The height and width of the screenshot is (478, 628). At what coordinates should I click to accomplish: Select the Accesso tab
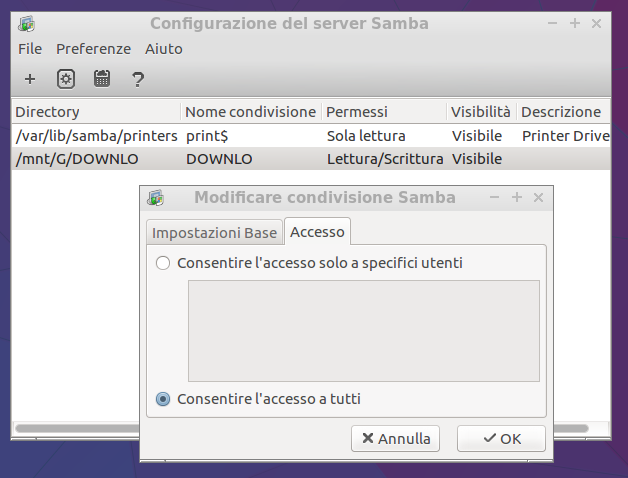point(317,232)
